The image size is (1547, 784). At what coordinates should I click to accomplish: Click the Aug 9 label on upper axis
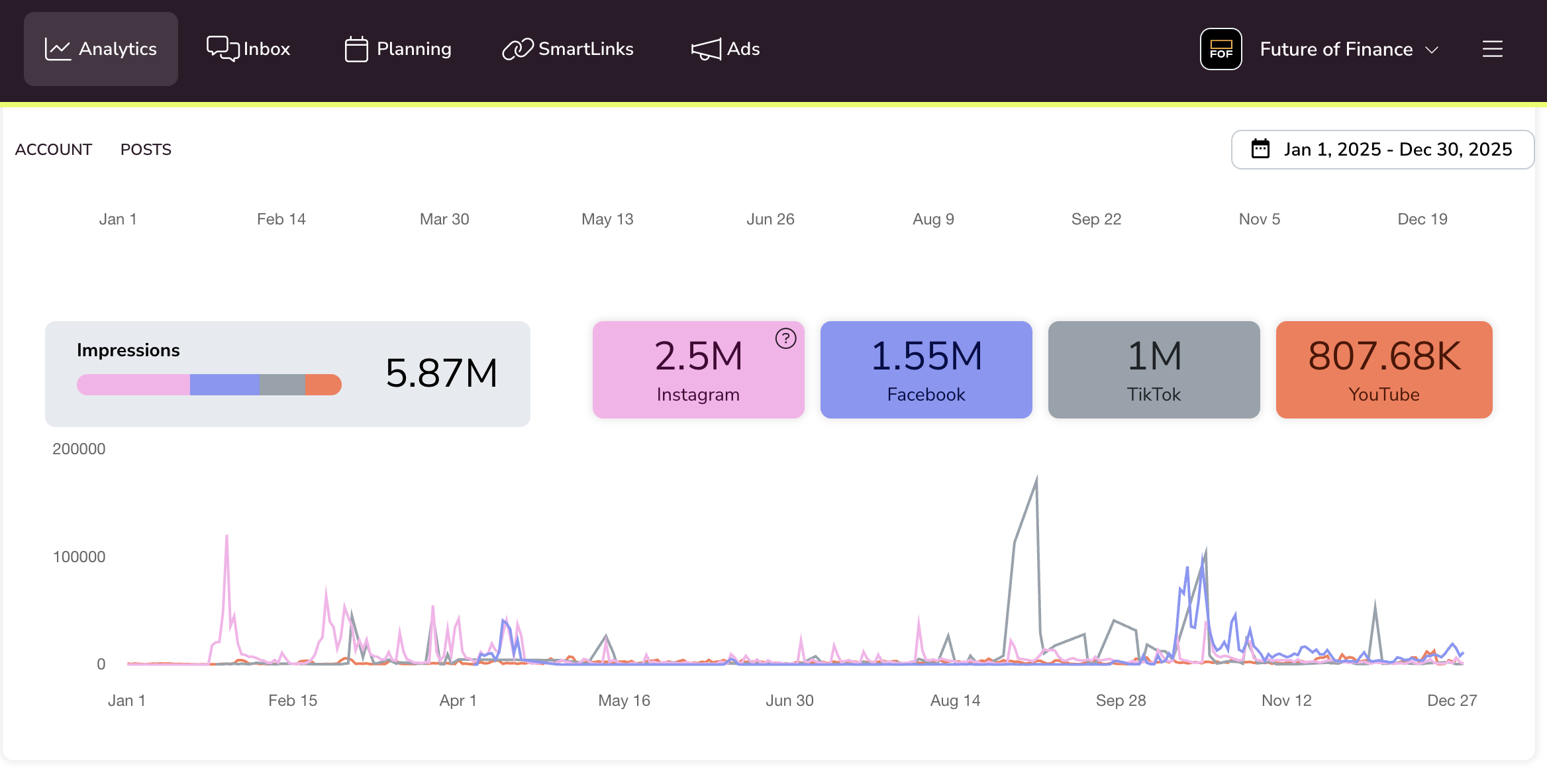point(933,219)
